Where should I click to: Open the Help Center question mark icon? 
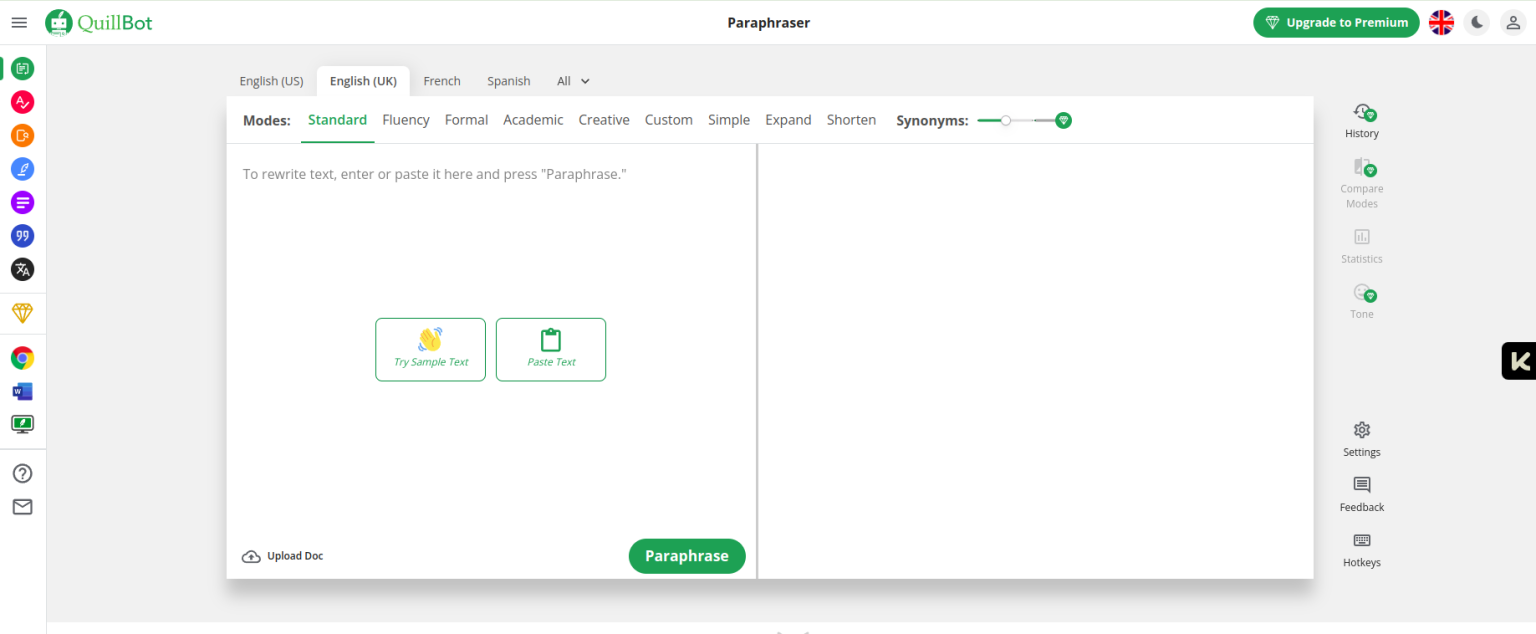pyautogui.click(x=22, y=474)
